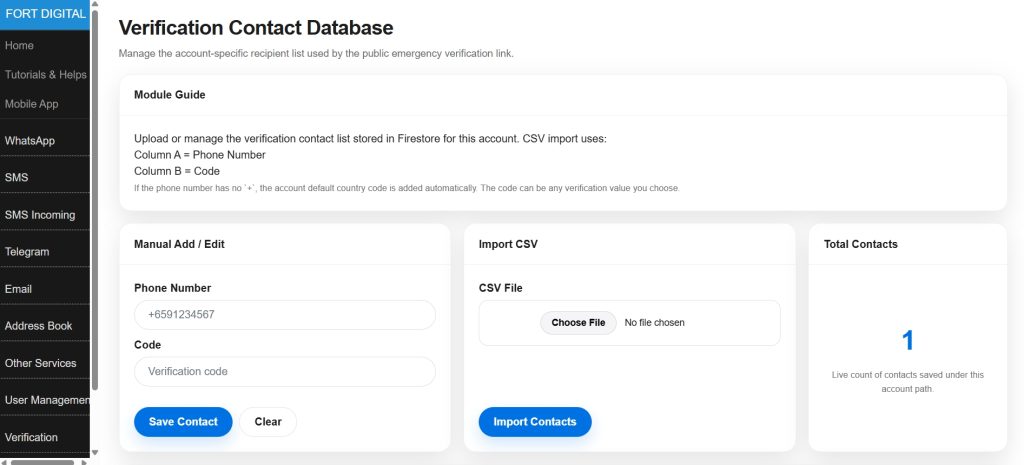
Task: Hit the Clear button
Action: point(268,422)
